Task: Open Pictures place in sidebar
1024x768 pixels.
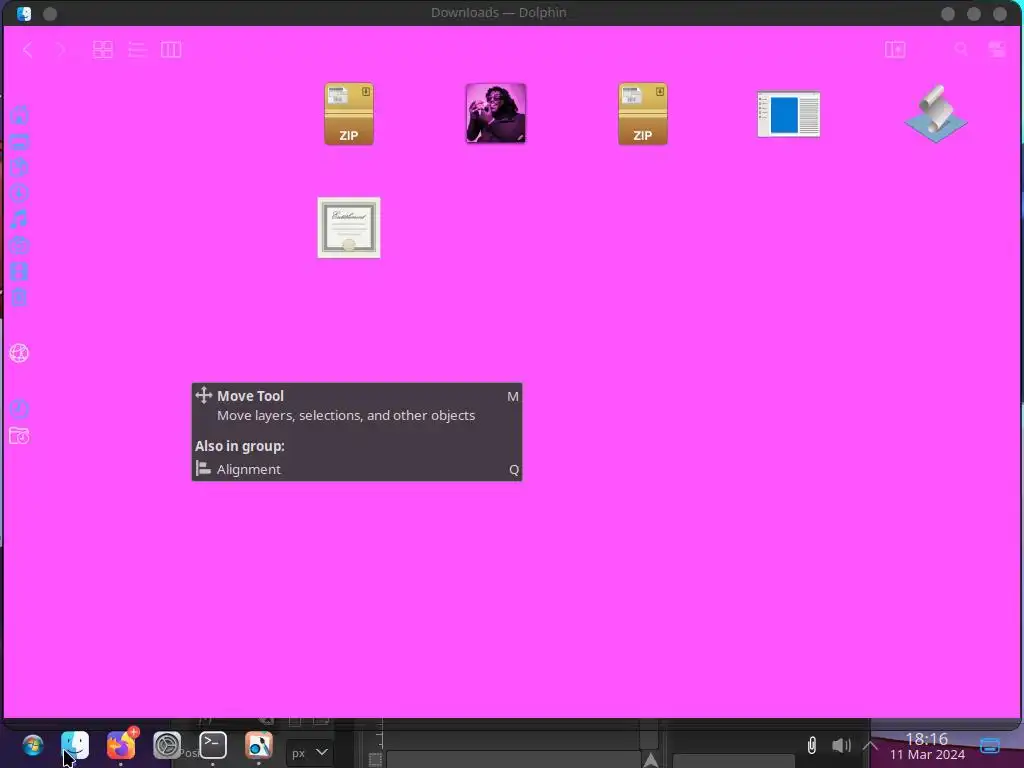Action: [19, 246]
